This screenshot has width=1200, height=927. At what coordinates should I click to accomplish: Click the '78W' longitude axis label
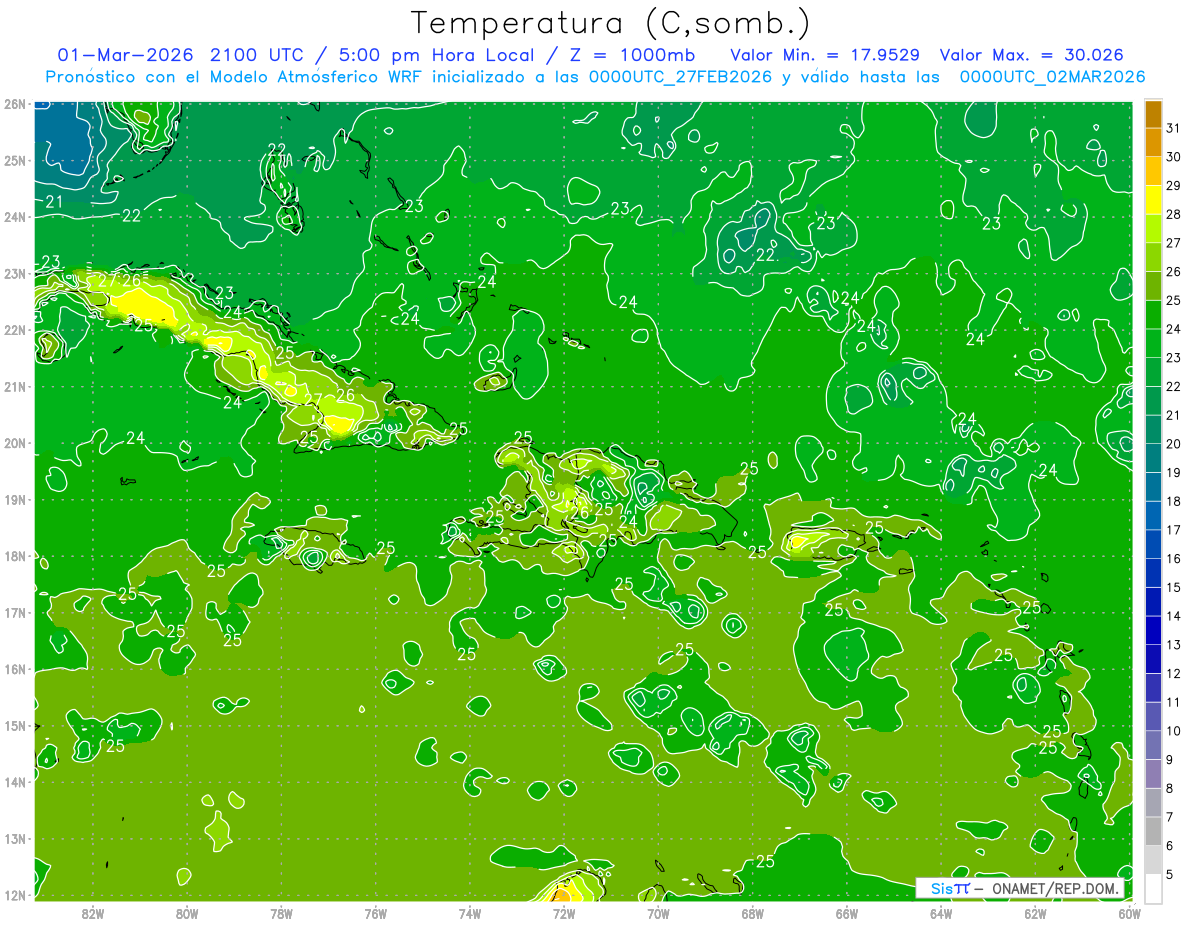click(281, 913)
